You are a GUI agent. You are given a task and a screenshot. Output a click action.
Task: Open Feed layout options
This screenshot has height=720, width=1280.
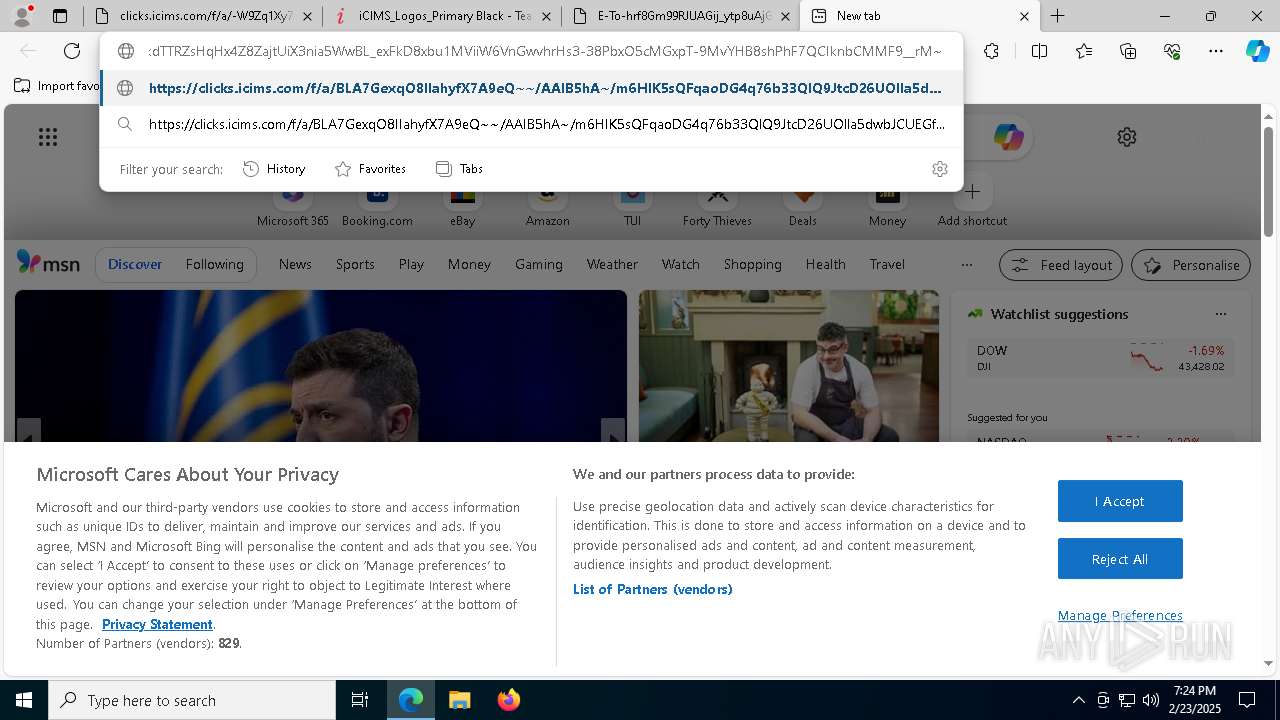point(1061,265)
